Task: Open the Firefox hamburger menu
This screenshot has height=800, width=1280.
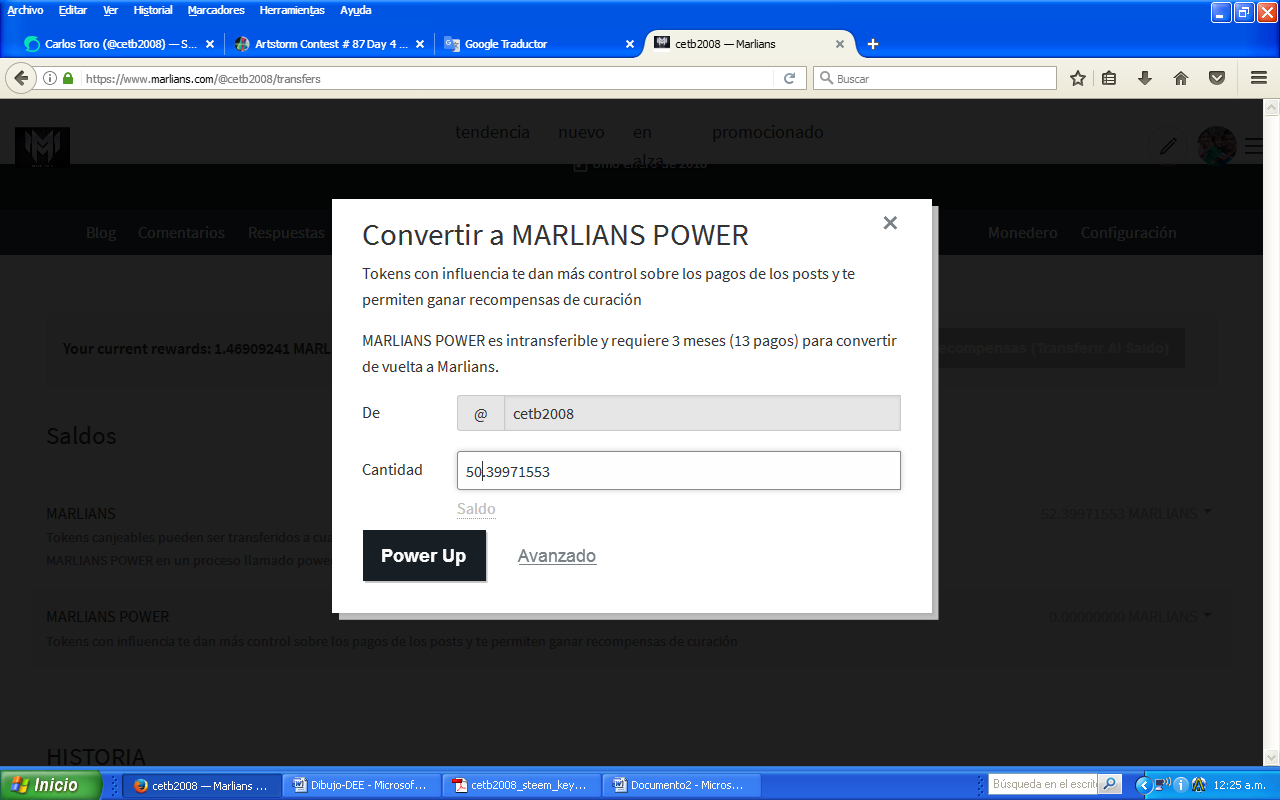Action: [x=1259, y=78]
